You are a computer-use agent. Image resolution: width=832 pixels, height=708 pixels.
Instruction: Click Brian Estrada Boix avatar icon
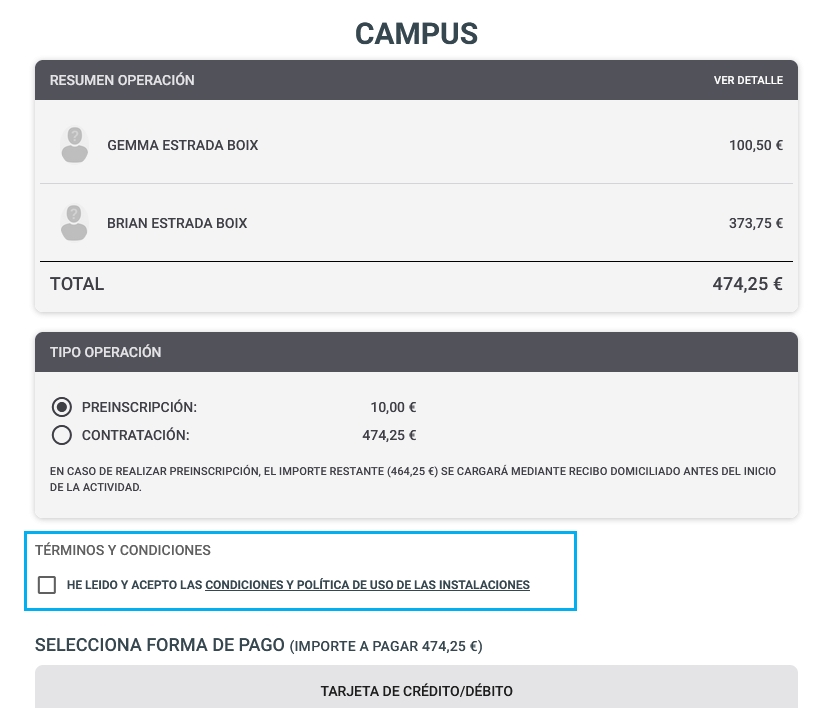pos(74,222)
